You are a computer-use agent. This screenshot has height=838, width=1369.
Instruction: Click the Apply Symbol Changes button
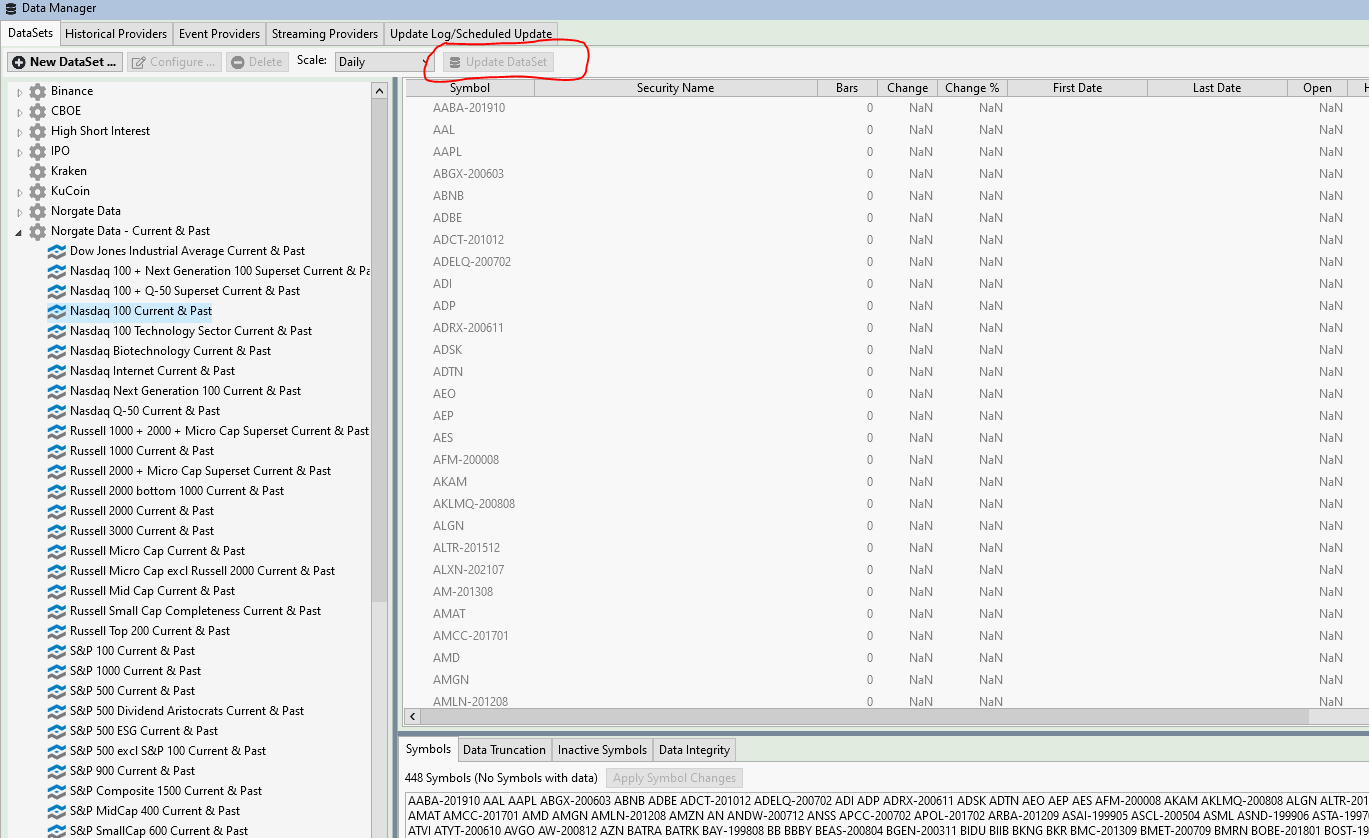(674, 778)
